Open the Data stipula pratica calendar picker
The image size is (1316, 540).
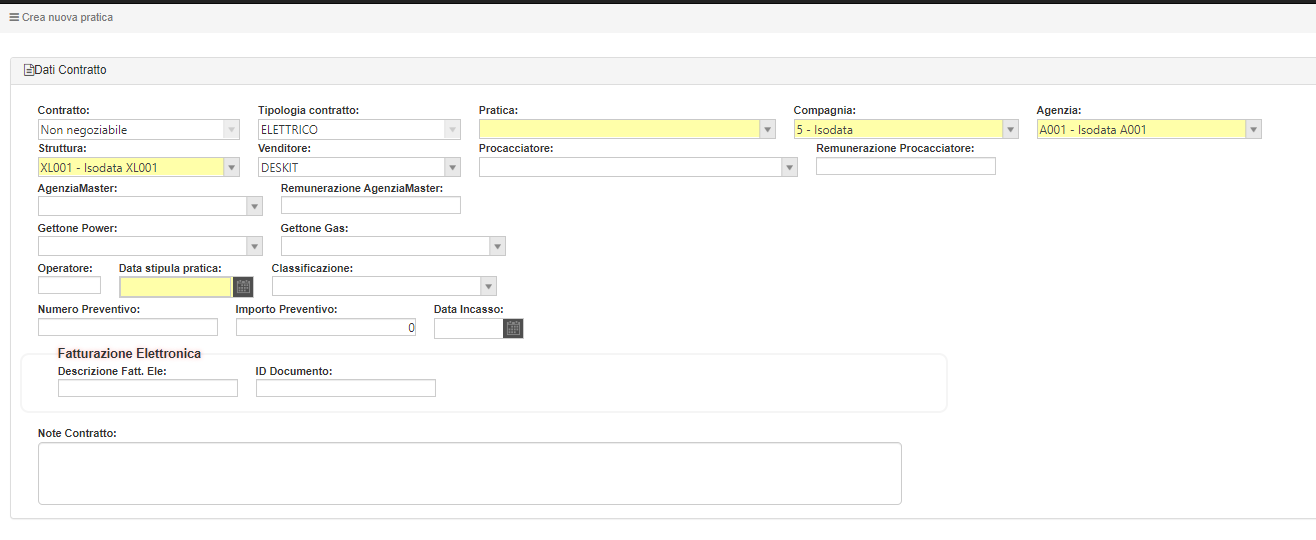pyautogui.click(x=243, y=286)
